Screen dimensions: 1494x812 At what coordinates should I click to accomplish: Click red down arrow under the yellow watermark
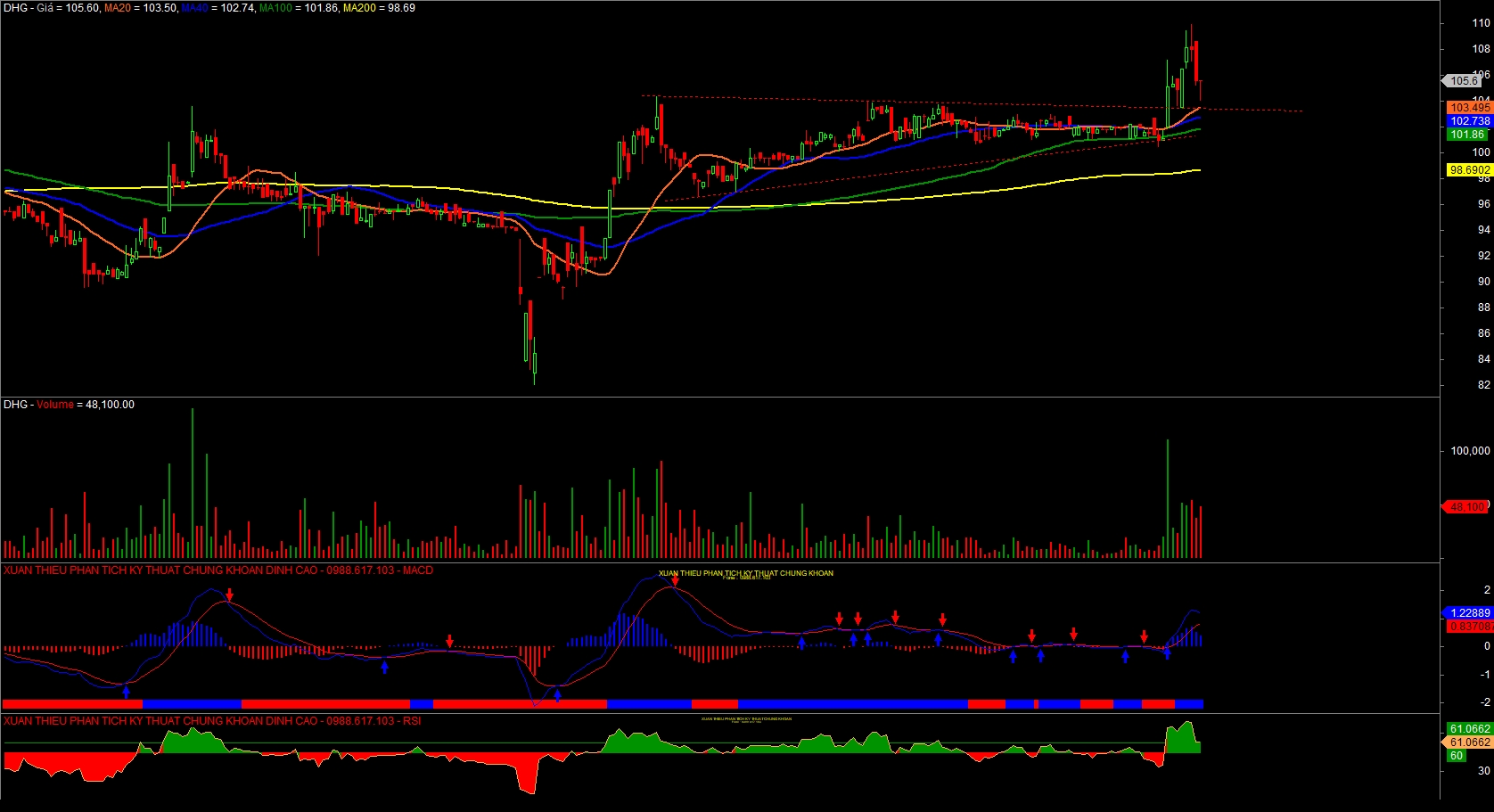coord(675,581)
